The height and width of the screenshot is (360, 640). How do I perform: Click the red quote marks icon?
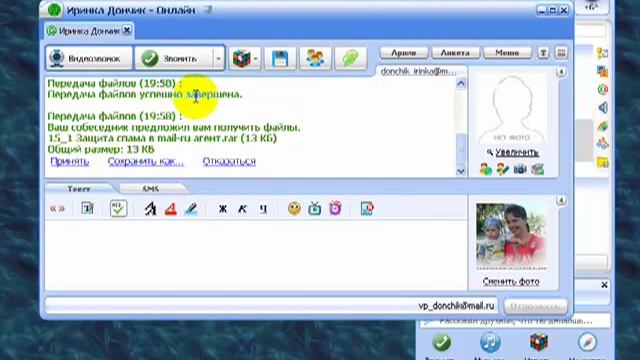point(57,209)
